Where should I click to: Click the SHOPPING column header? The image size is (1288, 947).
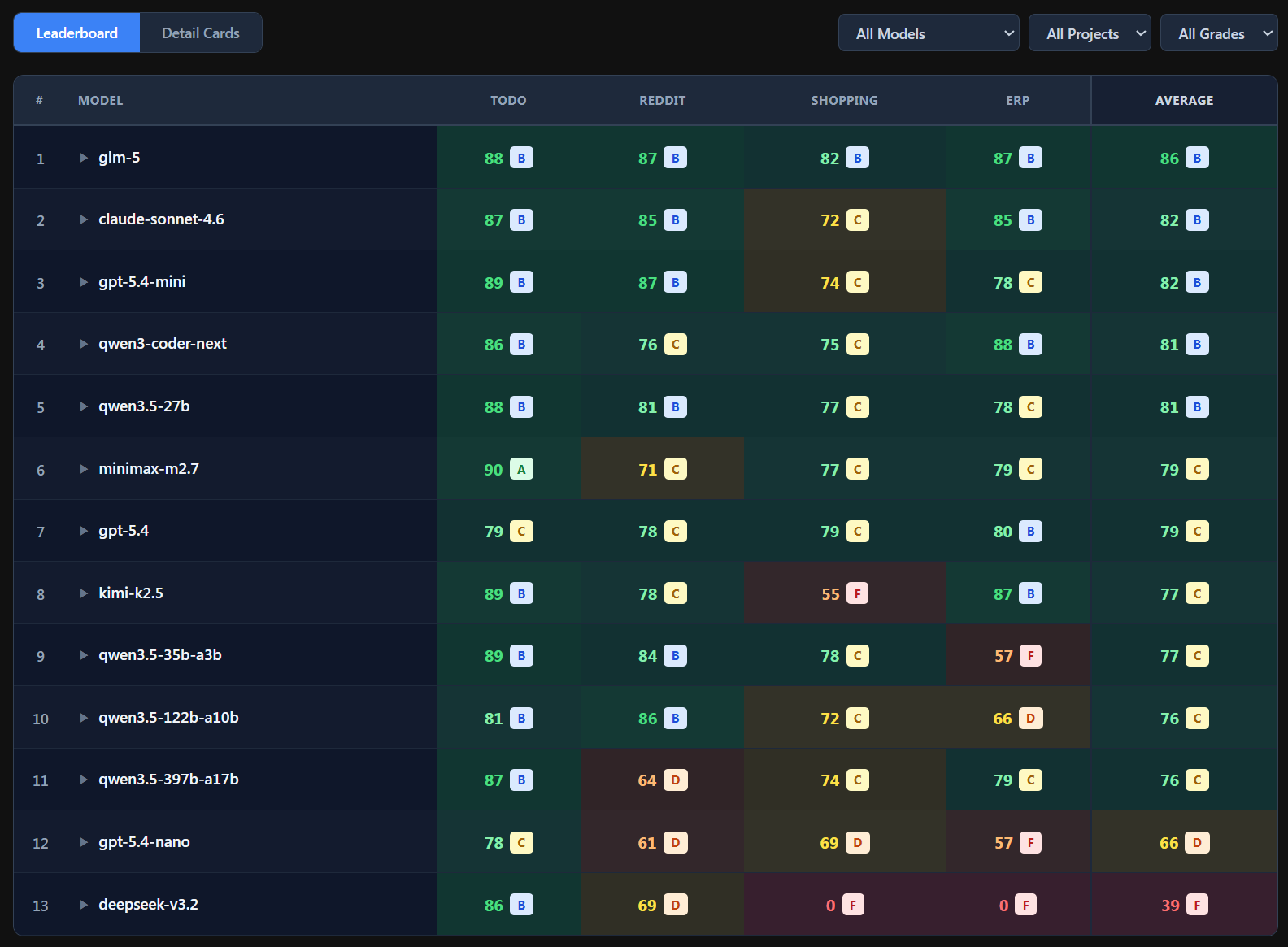pyautogui.click(x=844, y=101)
